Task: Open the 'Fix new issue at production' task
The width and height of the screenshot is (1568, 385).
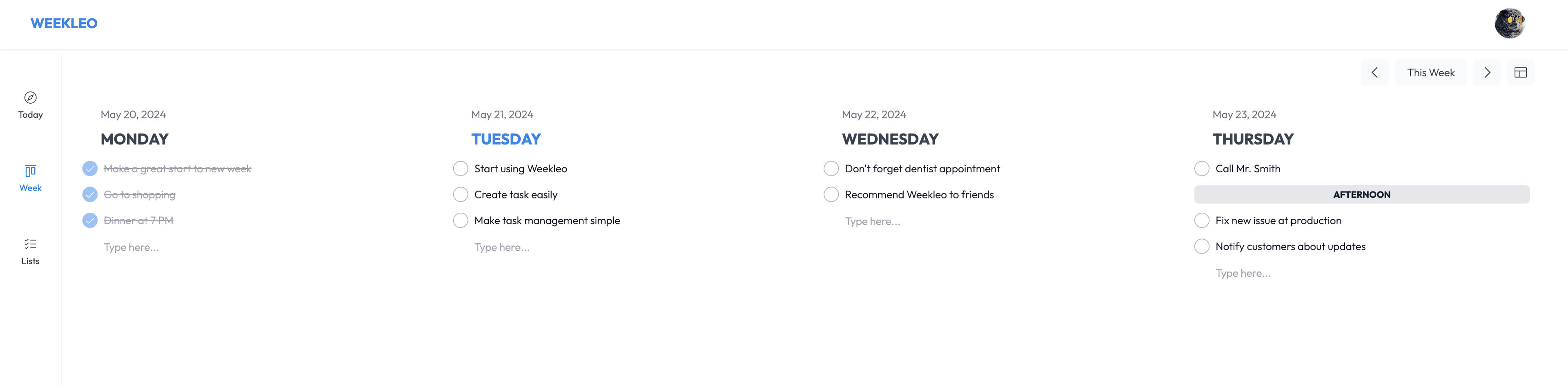Action: coord(1278,221)
